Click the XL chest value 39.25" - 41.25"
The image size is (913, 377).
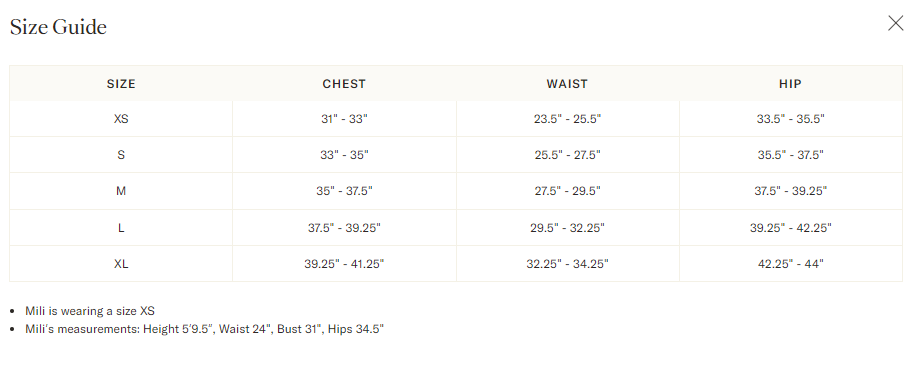tap(344, 264)
